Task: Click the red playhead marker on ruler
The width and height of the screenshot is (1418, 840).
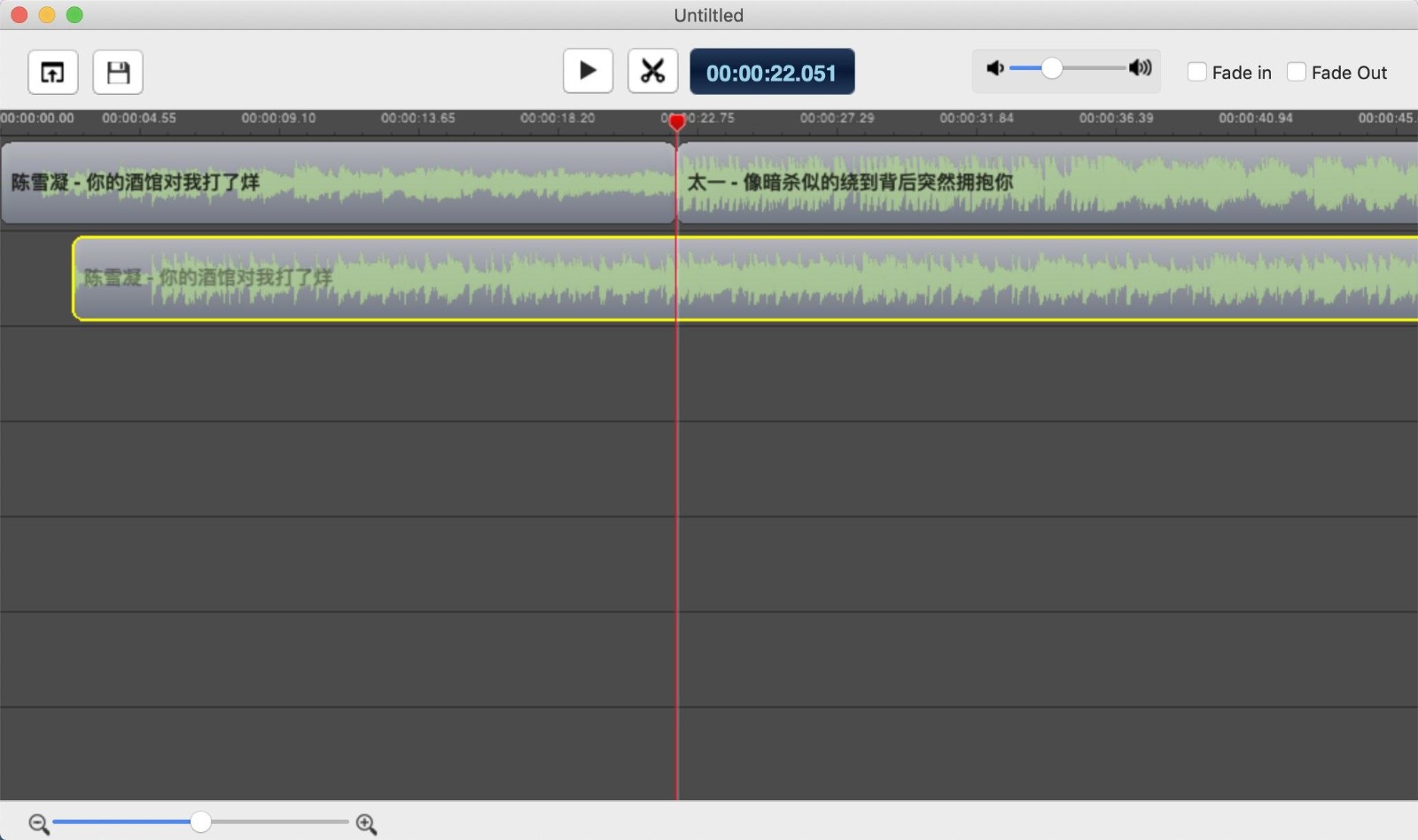Action: (x=677, y=121)
